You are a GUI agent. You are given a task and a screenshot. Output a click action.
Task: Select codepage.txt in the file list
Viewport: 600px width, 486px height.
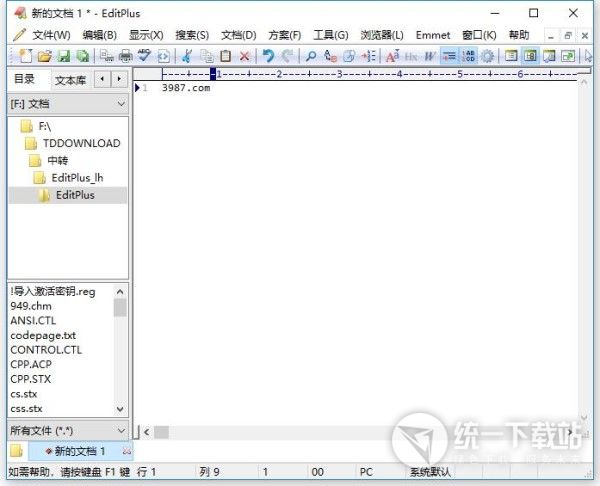(x=43, y=336)
